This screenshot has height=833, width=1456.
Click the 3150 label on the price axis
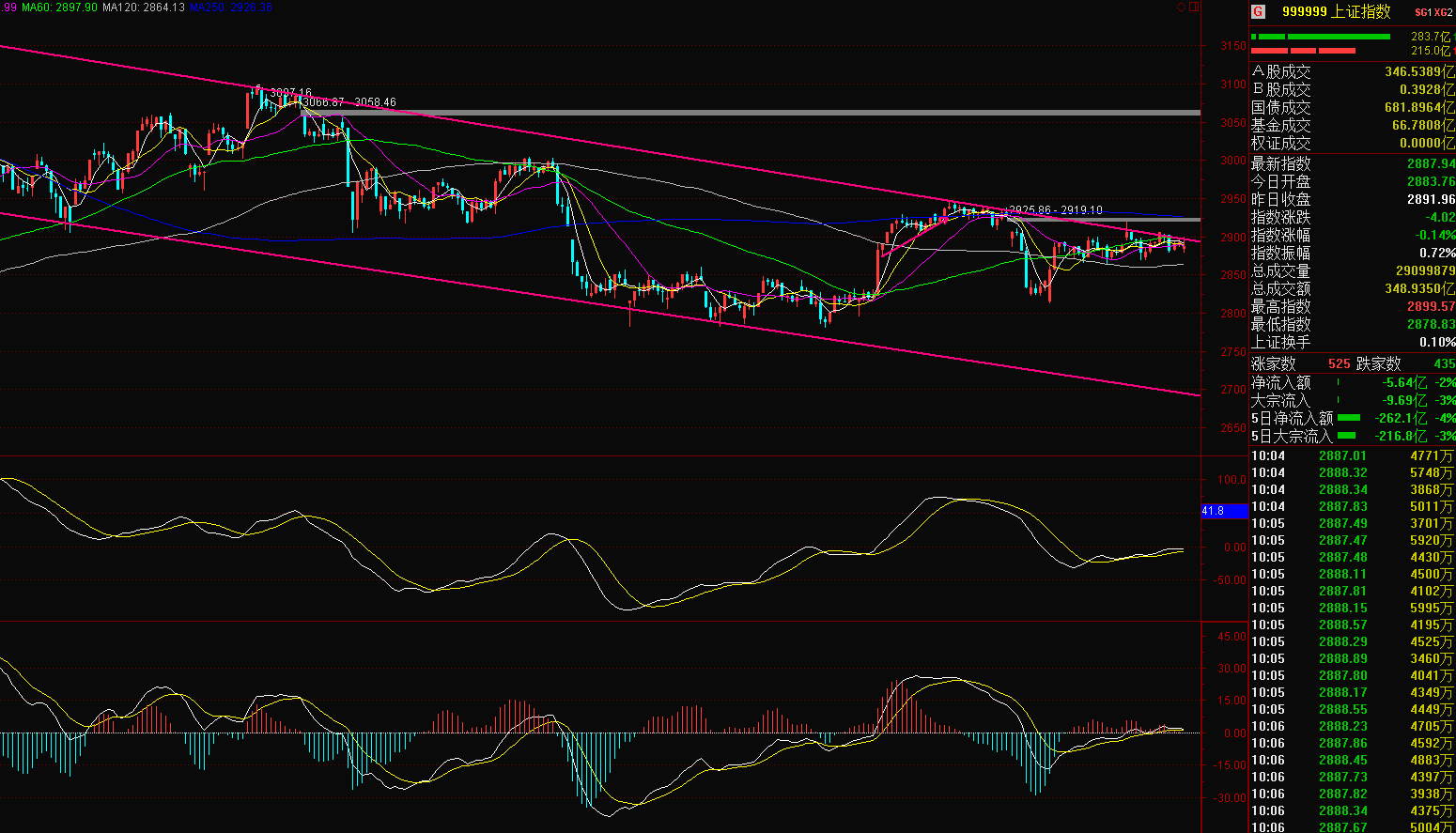(x=1233, y=46)
